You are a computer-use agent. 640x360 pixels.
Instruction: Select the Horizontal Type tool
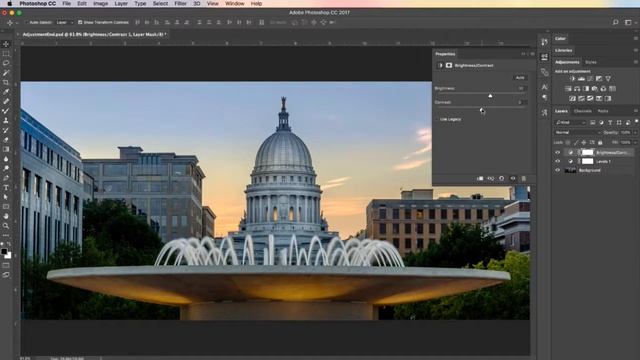coord(6,188)
